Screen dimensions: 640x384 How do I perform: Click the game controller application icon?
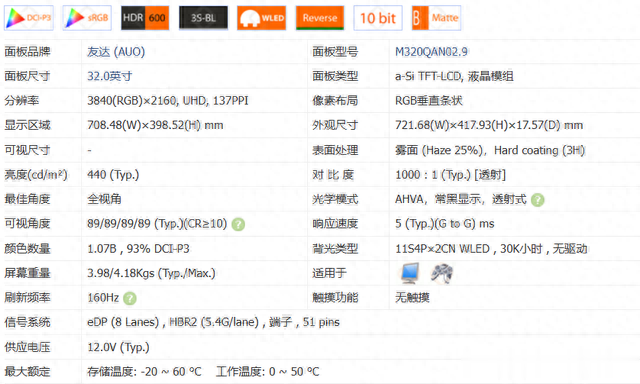coord(442,273)
